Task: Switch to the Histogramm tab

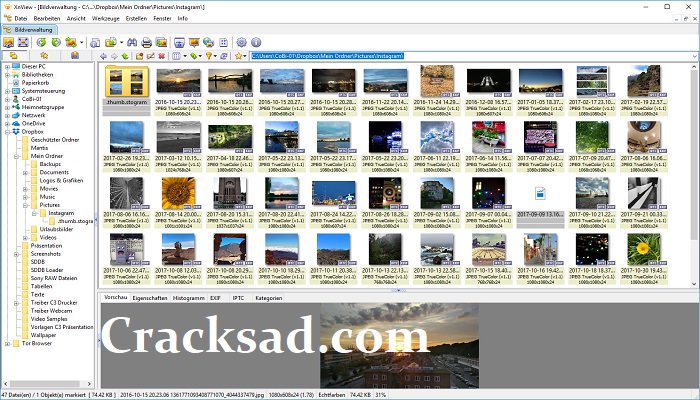Action: click(188, 298)
